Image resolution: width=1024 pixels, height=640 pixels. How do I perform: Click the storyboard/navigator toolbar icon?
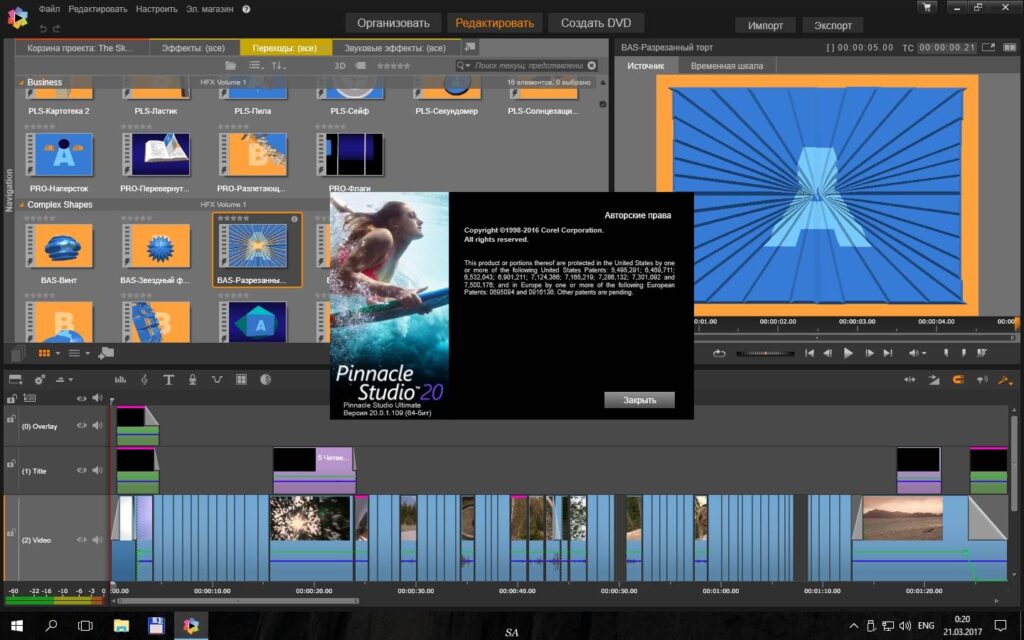tap(16, 379)
